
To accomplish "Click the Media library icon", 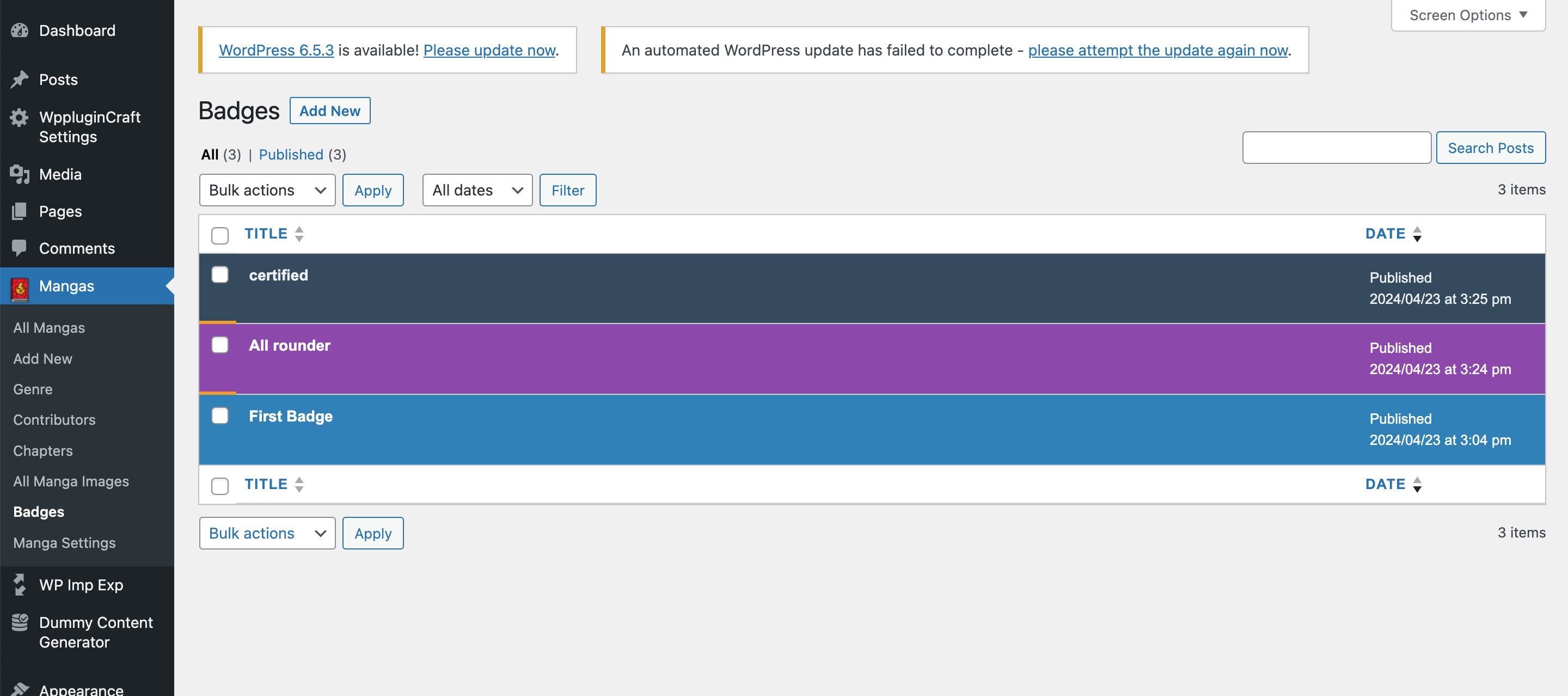I will [20, 174].
